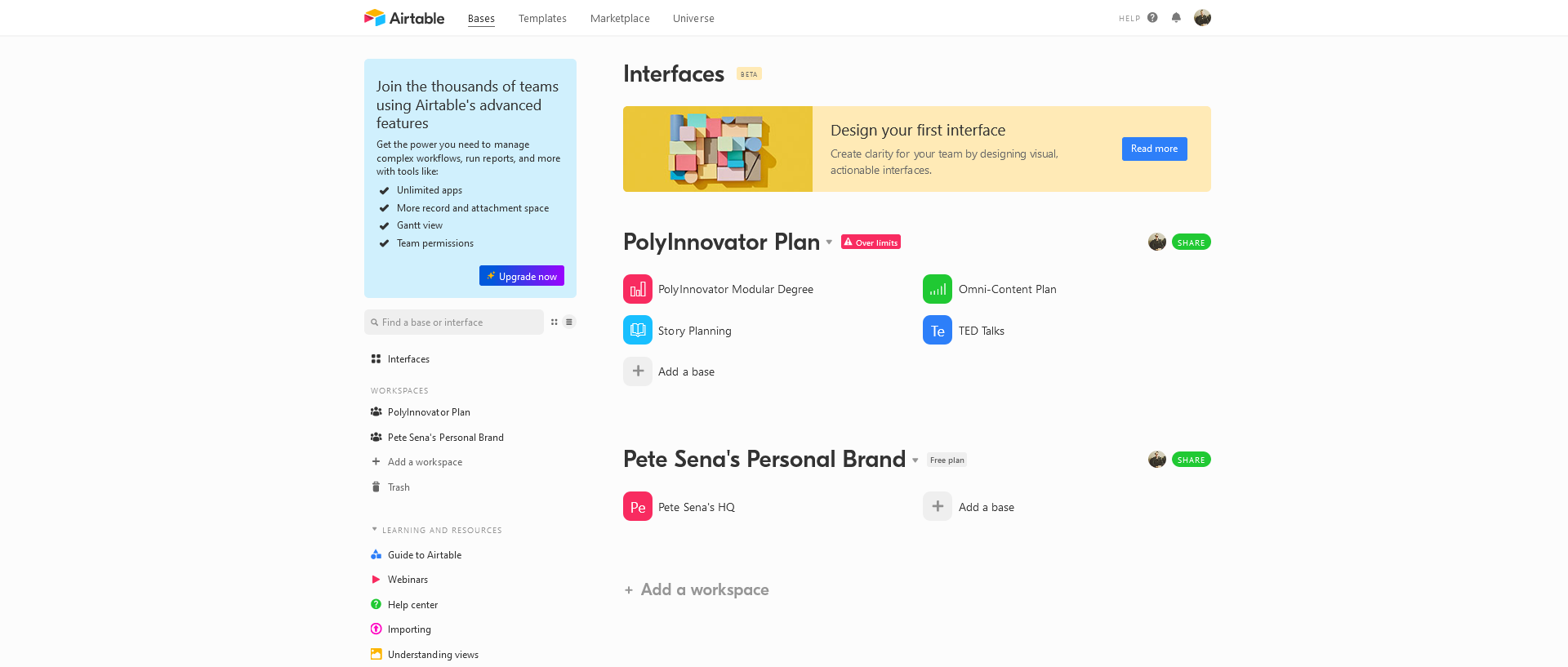Open the Marketplace tab

[x=620, y=18]
